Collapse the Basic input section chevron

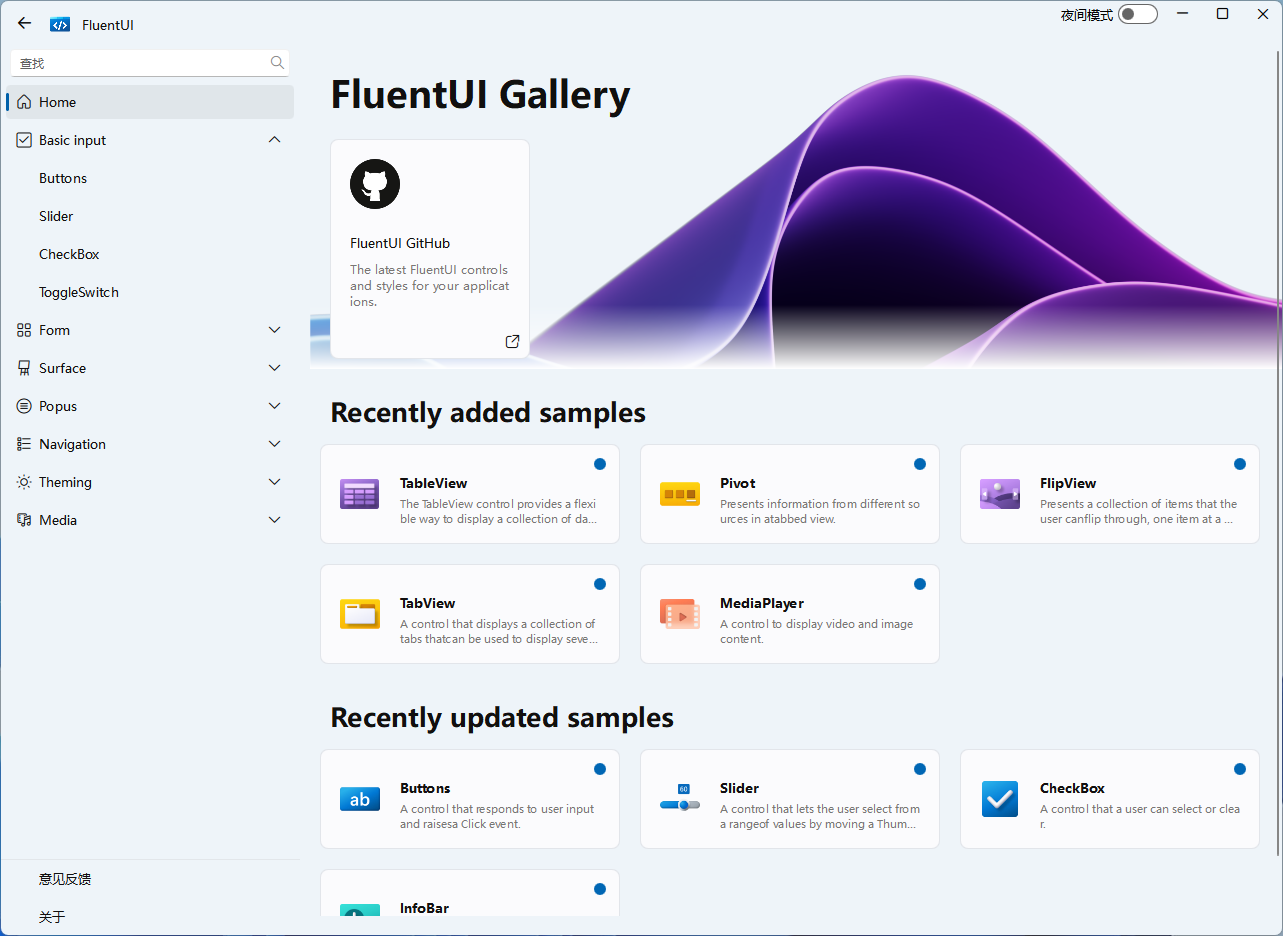[x=275, y=140]
